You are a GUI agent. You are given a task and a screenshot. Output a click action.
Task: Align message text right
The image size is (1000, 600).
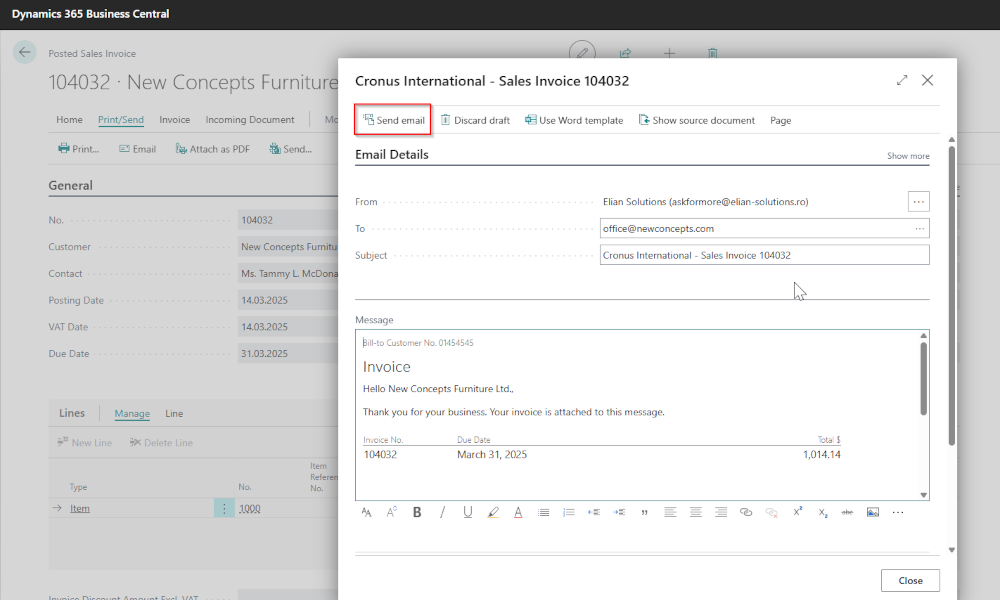721,512
